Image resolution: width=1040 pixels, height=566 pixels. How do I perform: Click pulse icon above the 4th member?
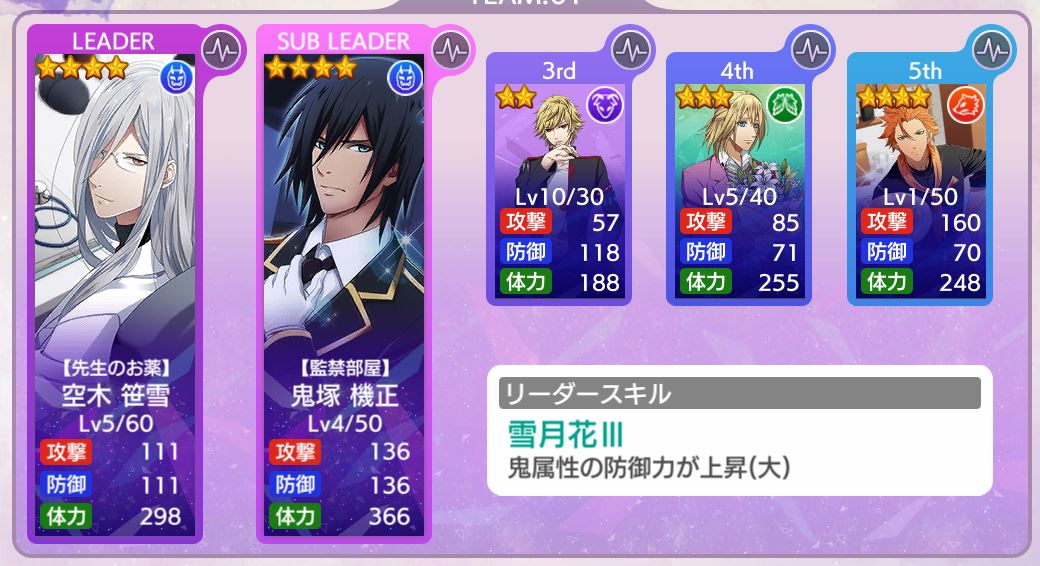click(x=811, y=50)
